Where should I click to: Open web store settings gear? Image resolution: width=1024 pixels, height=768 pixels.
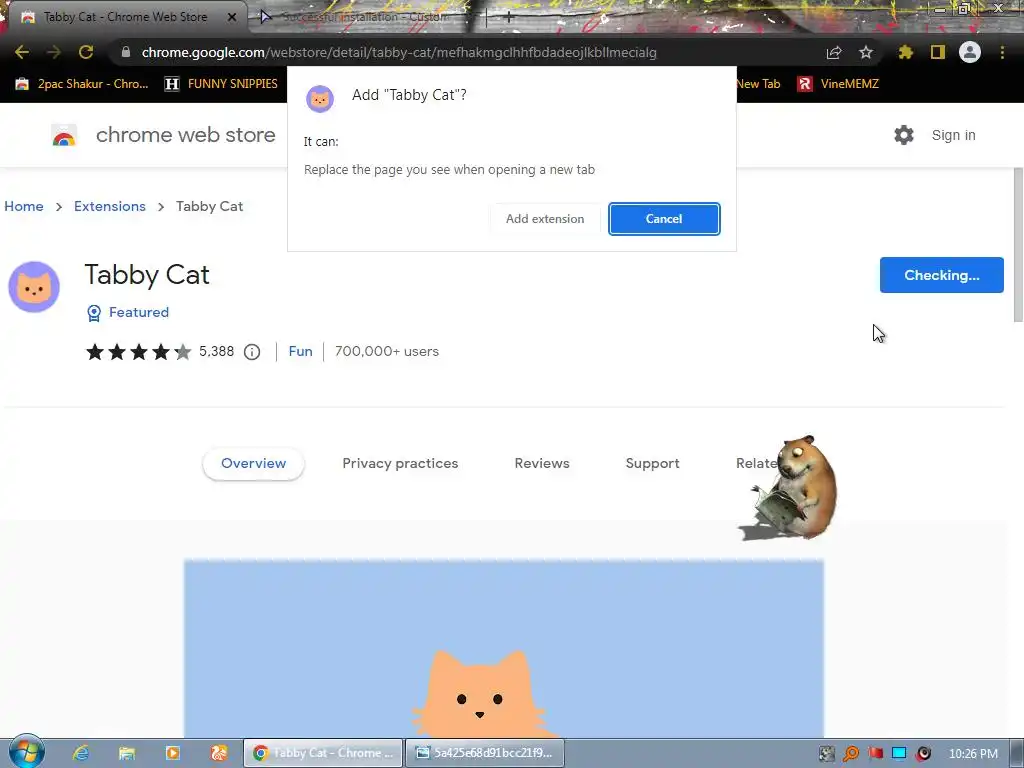(x=904, y=135)
